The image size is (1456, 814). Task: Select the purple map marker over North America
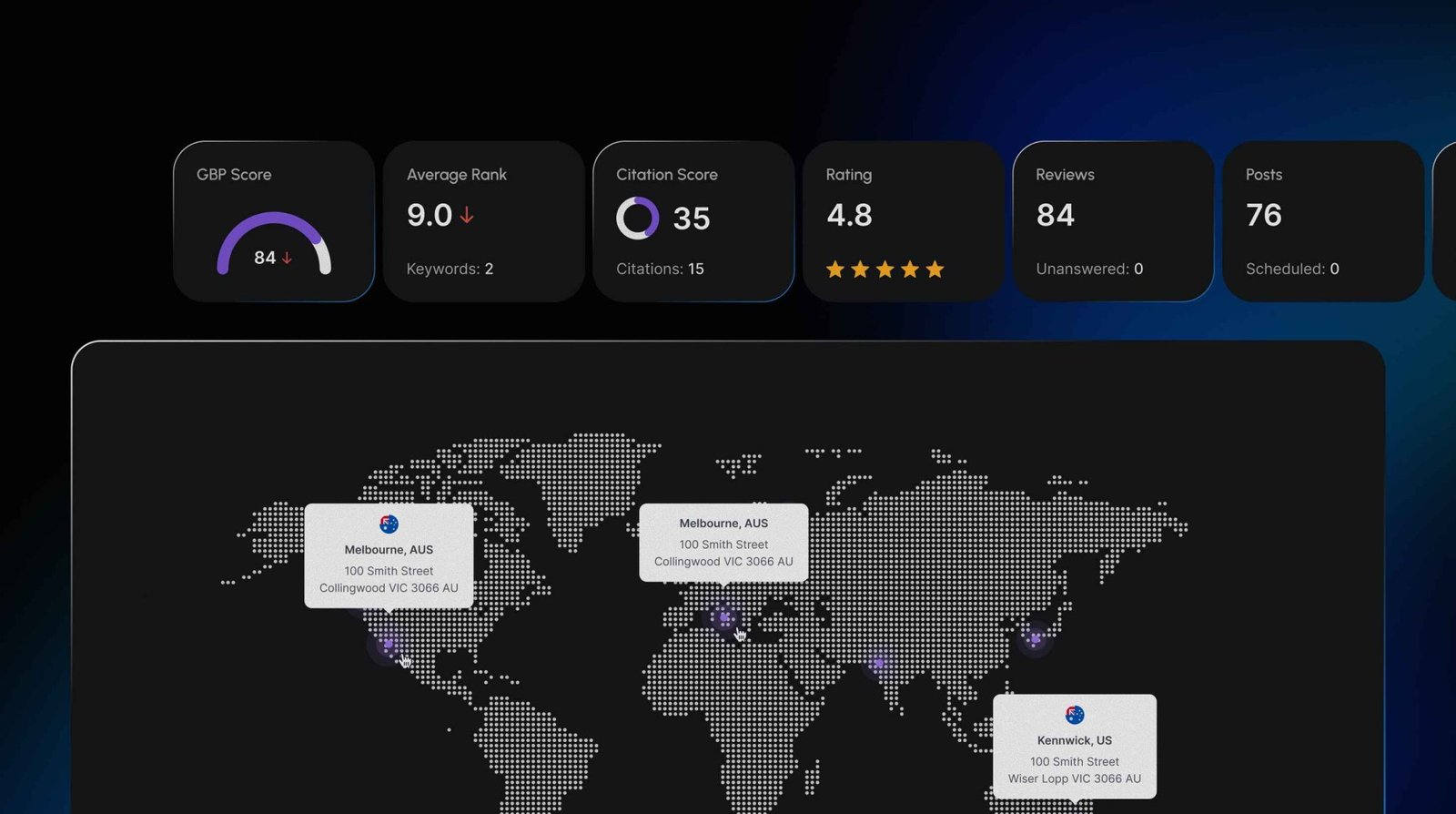(x=389, y=644)
